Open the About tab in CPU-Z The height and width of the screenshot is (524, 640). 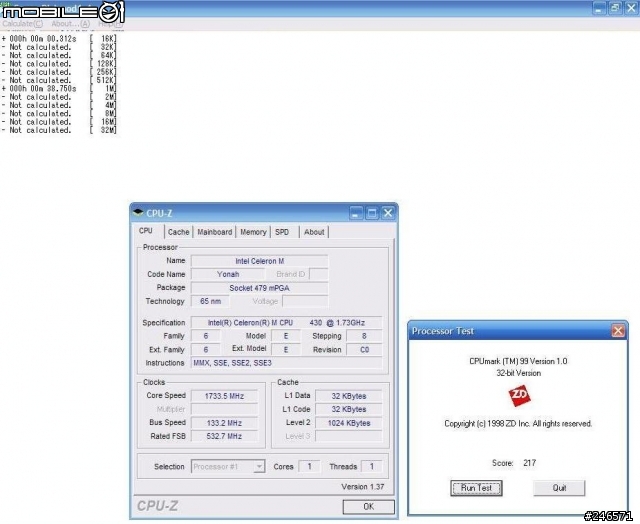pos(314,232)
